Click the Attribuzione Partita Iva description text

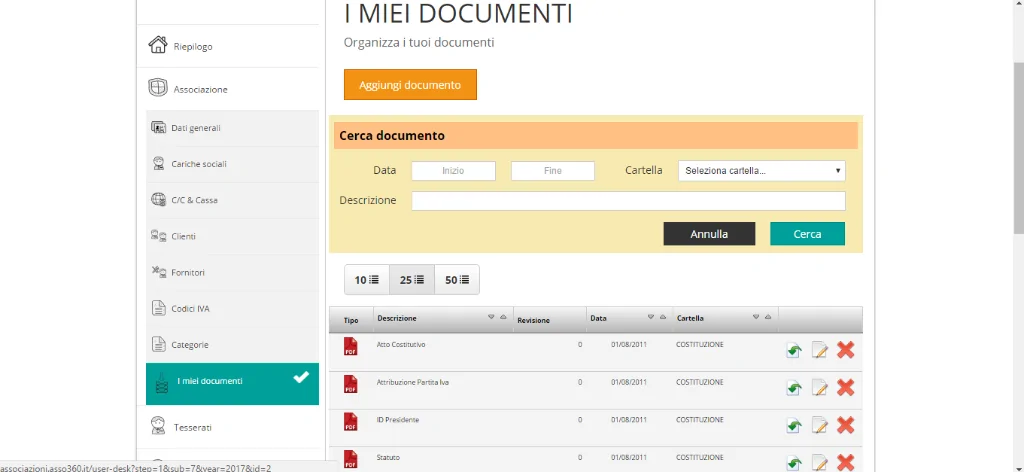pyautogui.click(x=413, y=382)
